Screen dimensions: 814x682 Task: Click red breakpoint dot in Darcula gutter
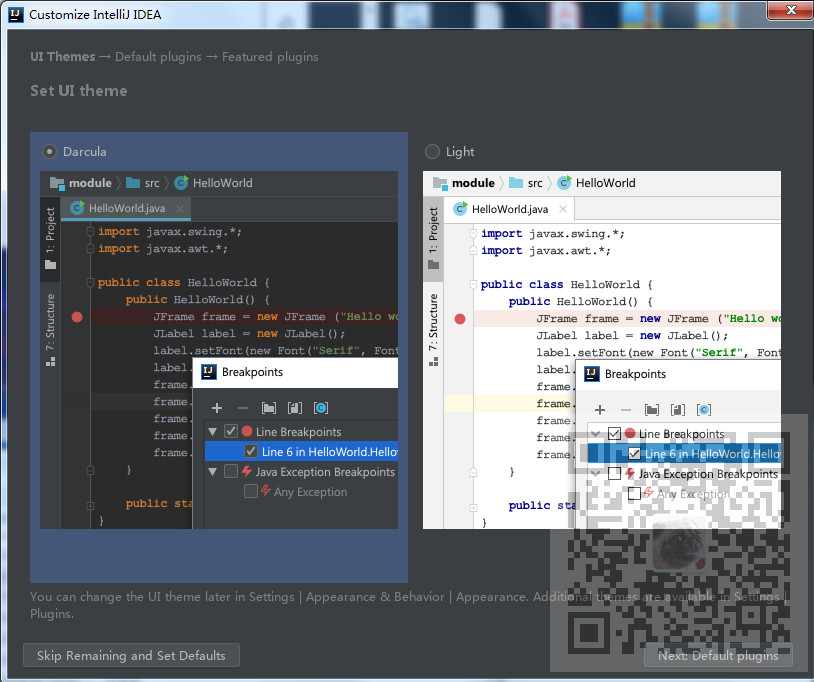[x=77, y=317]
